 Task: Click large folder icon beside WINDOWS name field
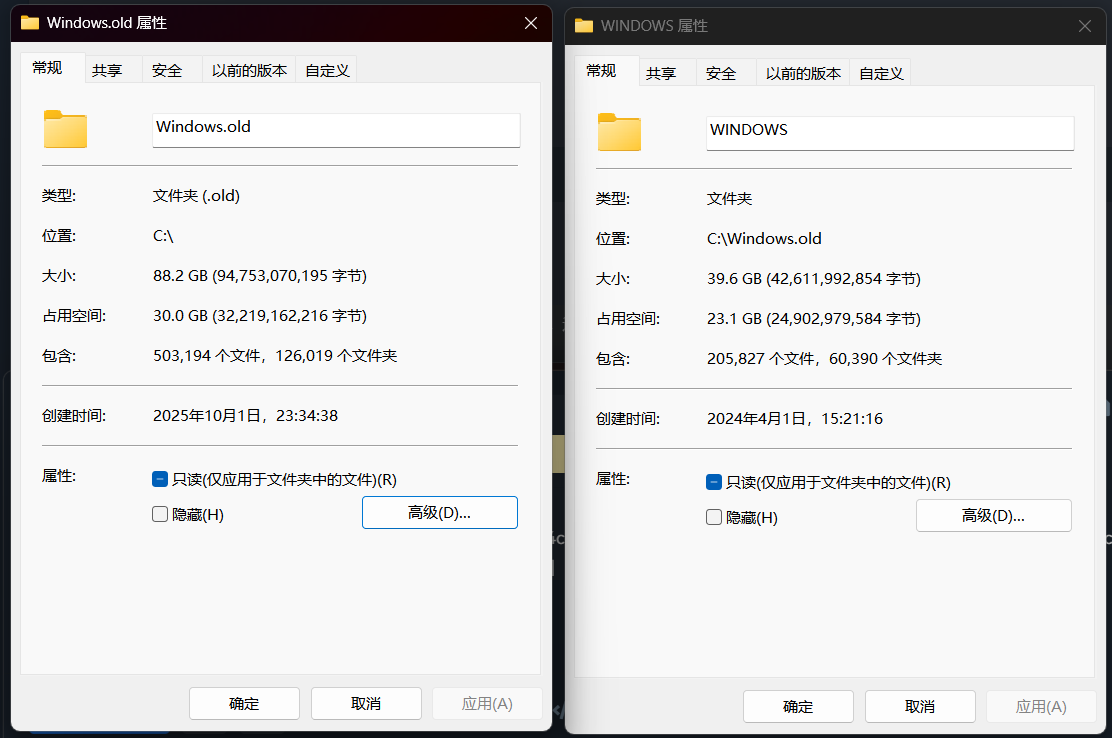point(619,133)
